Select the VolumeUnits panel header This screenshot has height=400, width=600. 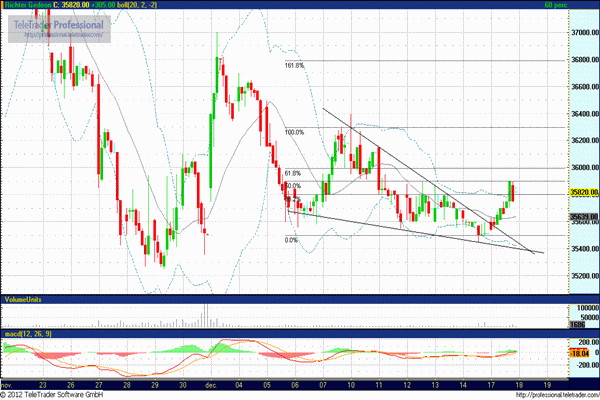tap(23, 299)
